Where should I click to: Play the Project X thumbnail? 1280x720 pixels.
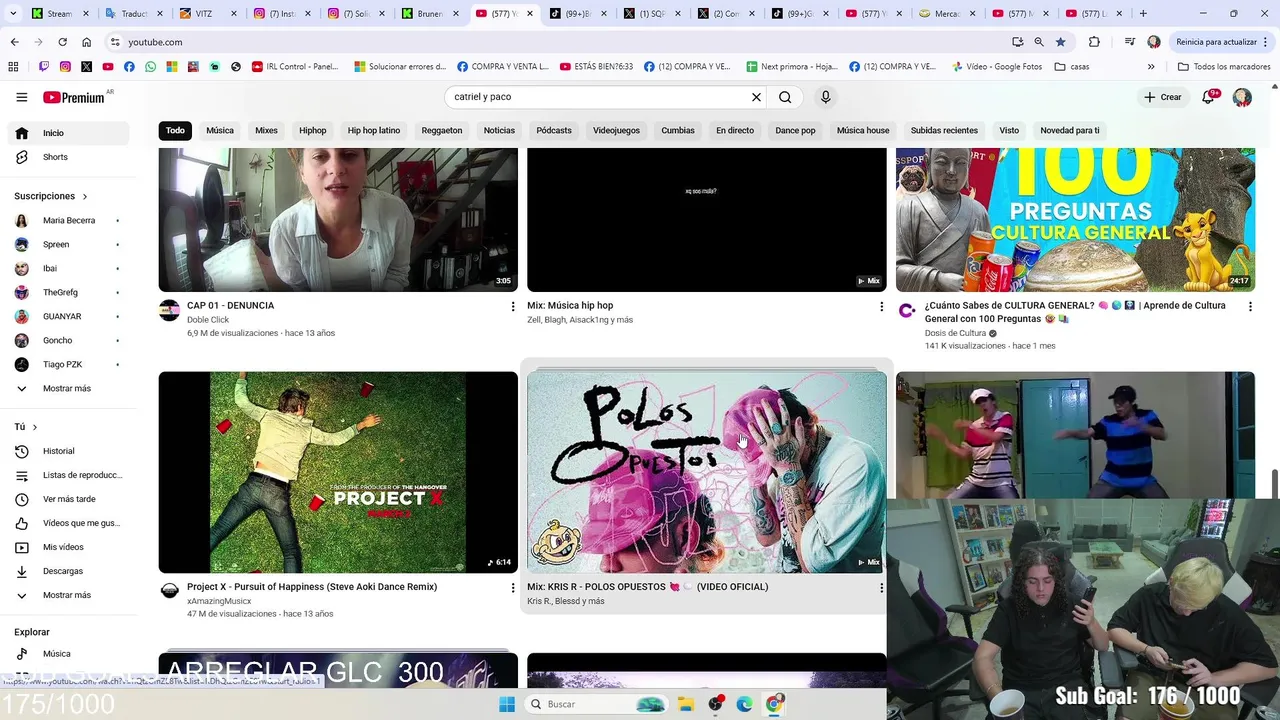click(338, 472)
